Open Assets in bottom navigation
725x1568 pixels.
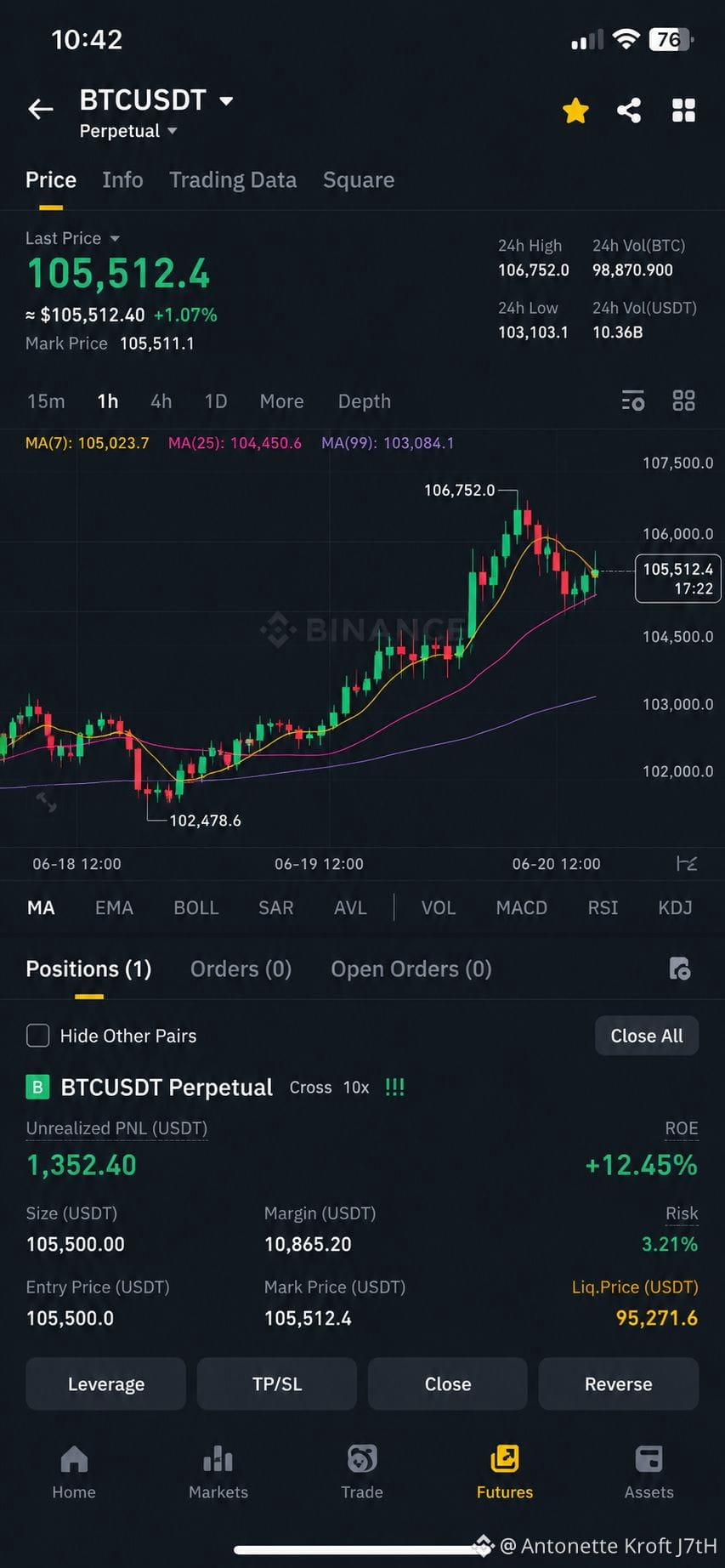649,1473
